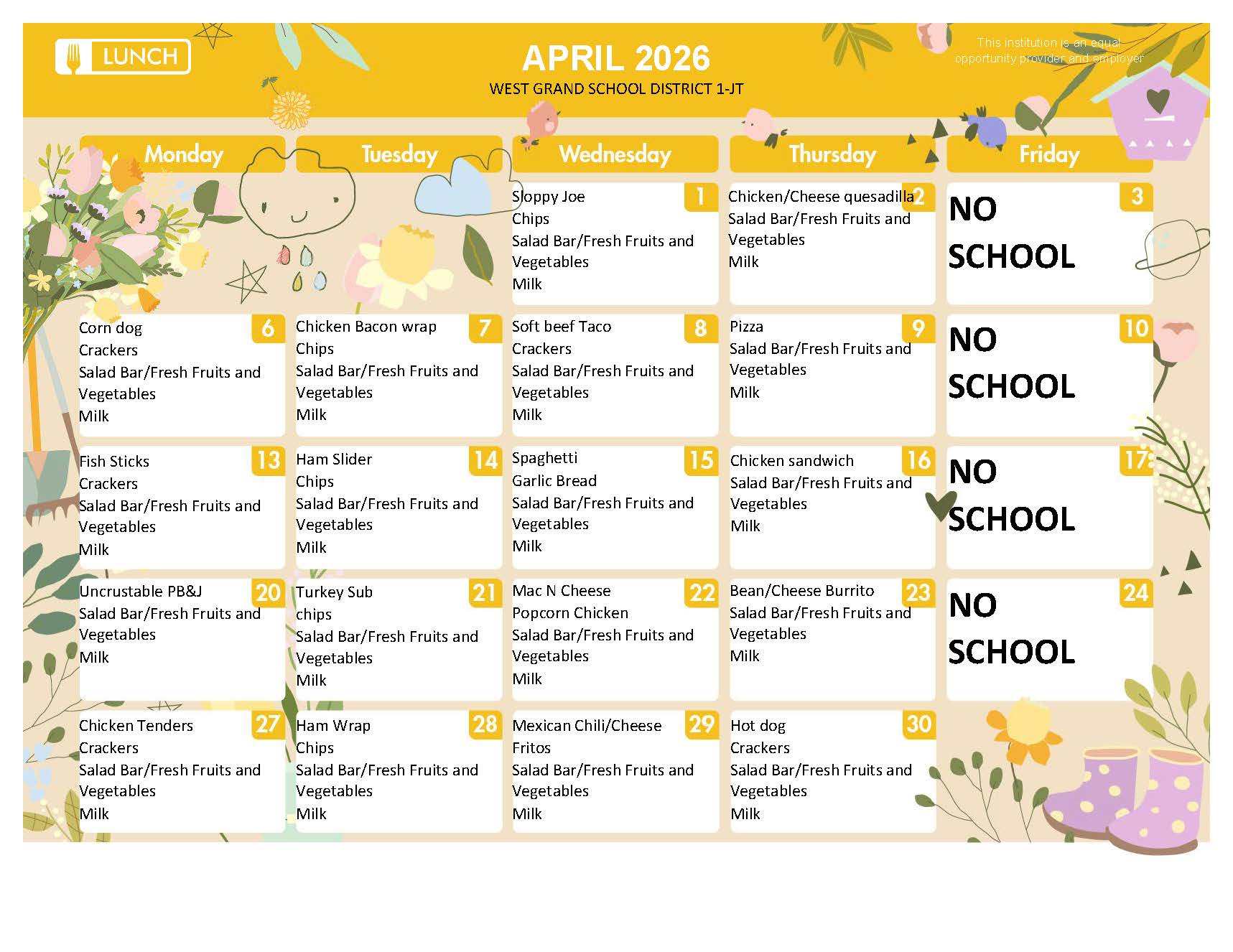Click the date number 30 badge
Screen dimensions: 1233x952
pyautogui.click(x=918, y=724)
